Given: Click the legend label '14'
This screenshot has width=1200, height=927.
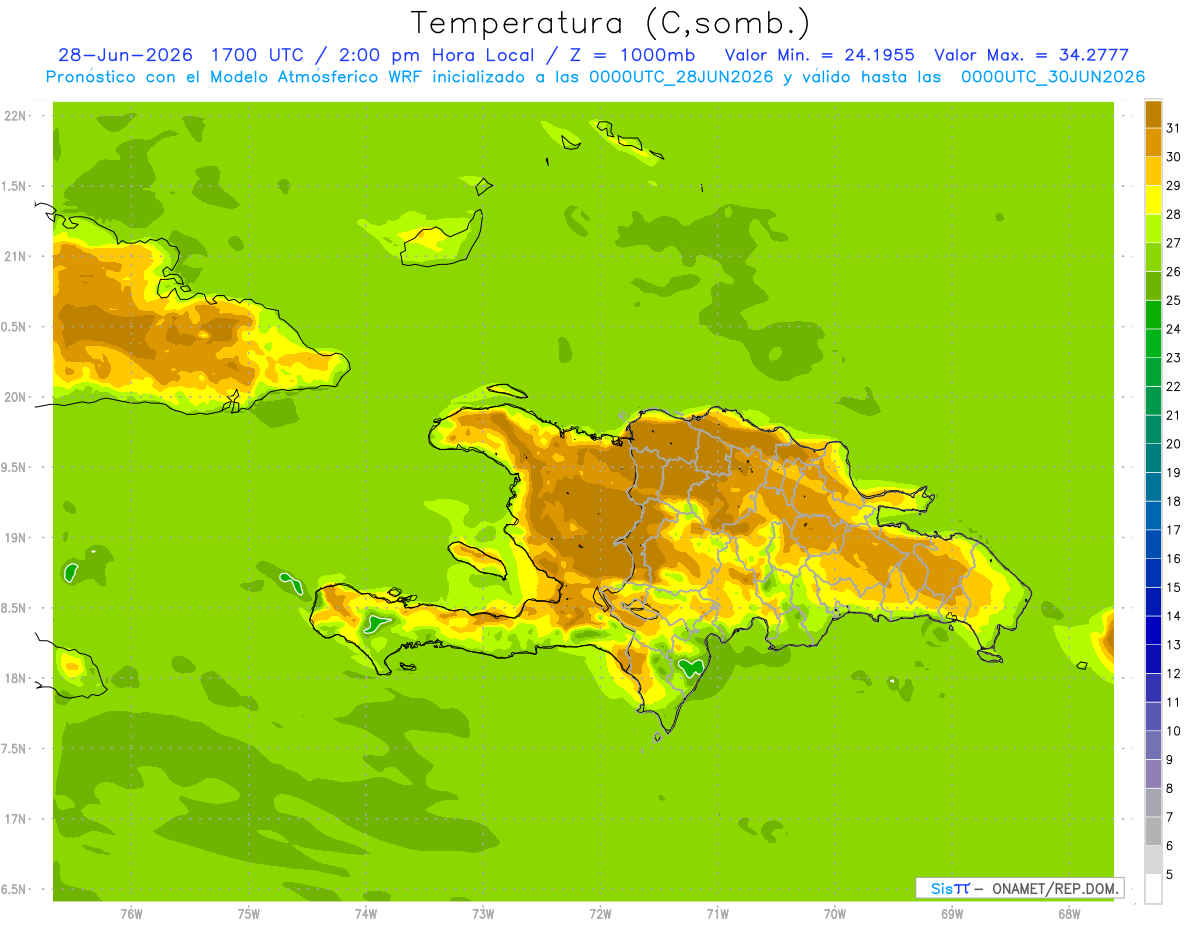Looking at the screenshot, I should coord(1174,616).
